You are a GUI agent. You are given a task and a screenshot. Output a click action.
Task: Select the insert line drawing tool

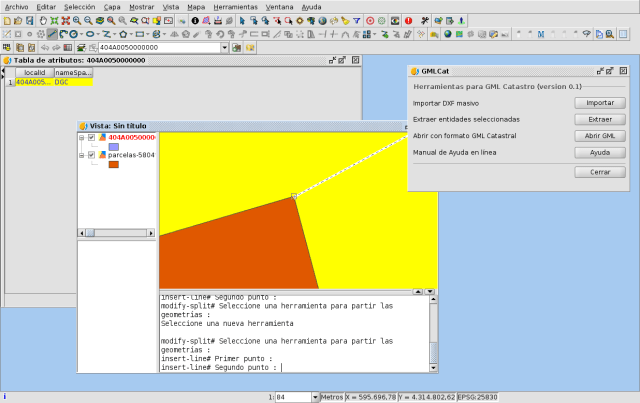[x=52, y=34]
